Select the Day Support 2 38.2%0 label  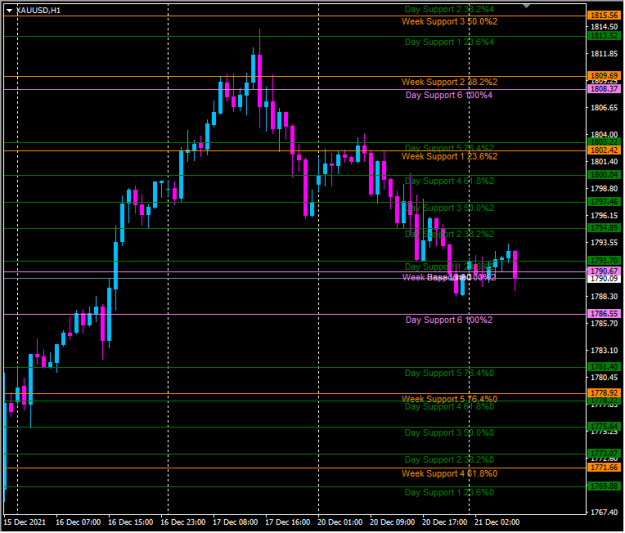click(449, 460)
